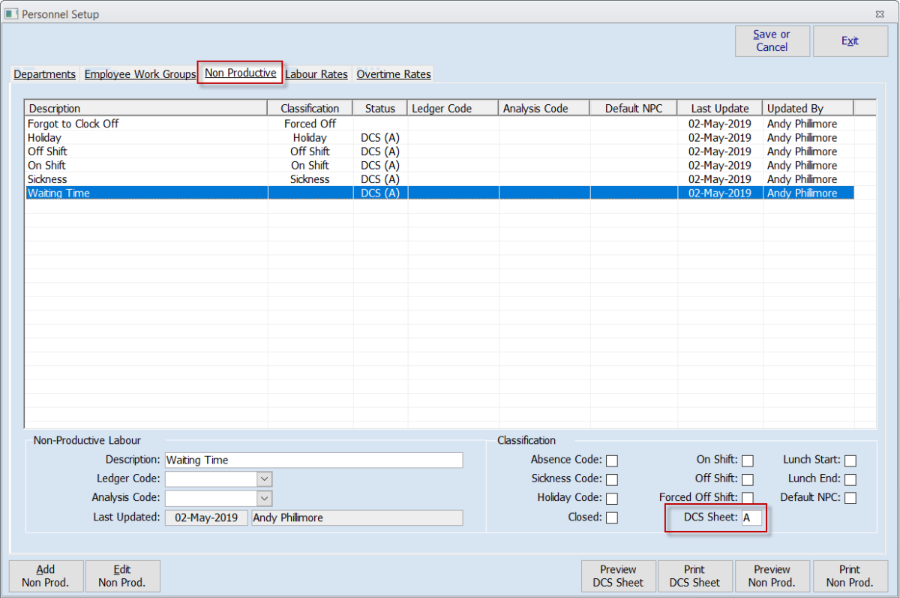Viewport: 900px width, 598px height.
Task: Click Add Non Prod. button
Action: [x=46, y=576]
